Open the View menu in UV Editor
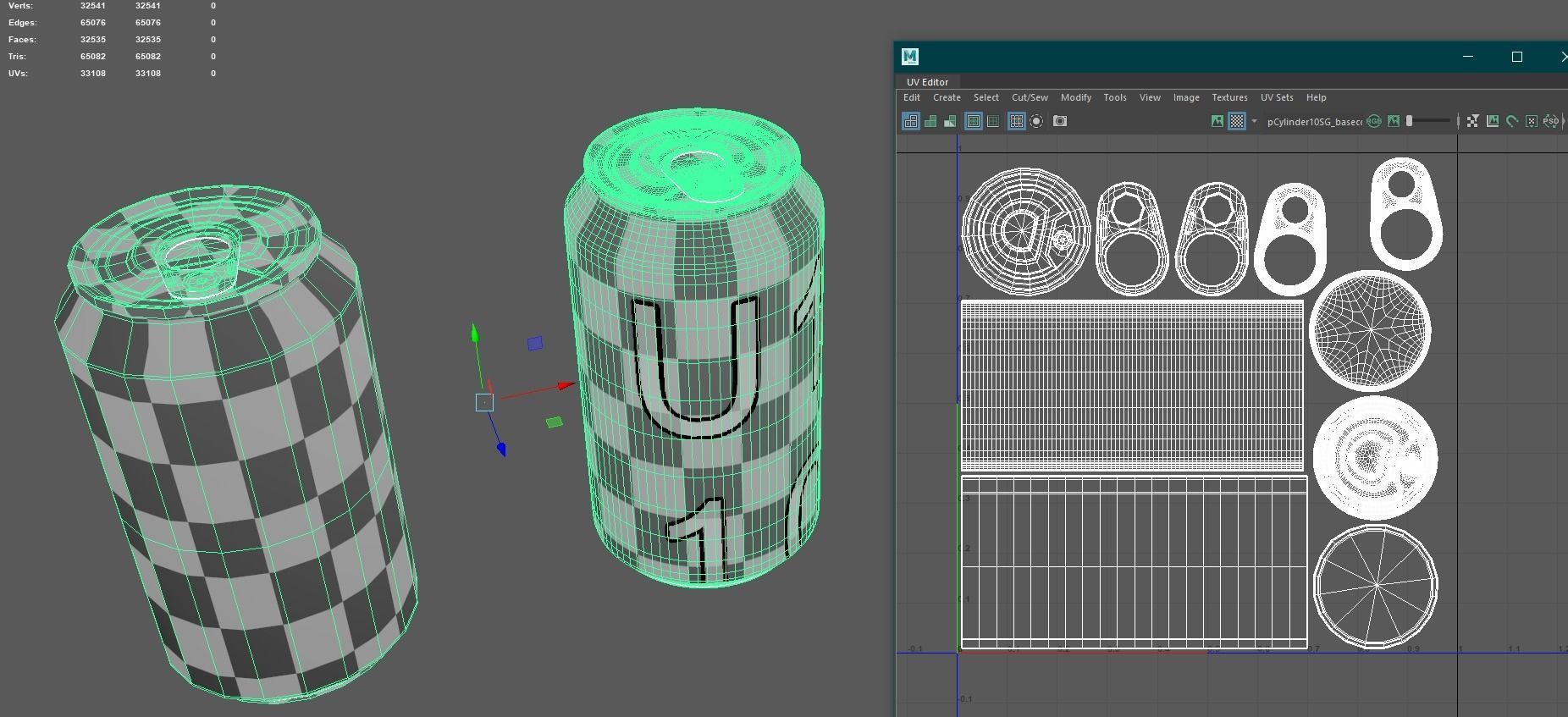Screen dimensions: 1568x717 click(1150, 97)
